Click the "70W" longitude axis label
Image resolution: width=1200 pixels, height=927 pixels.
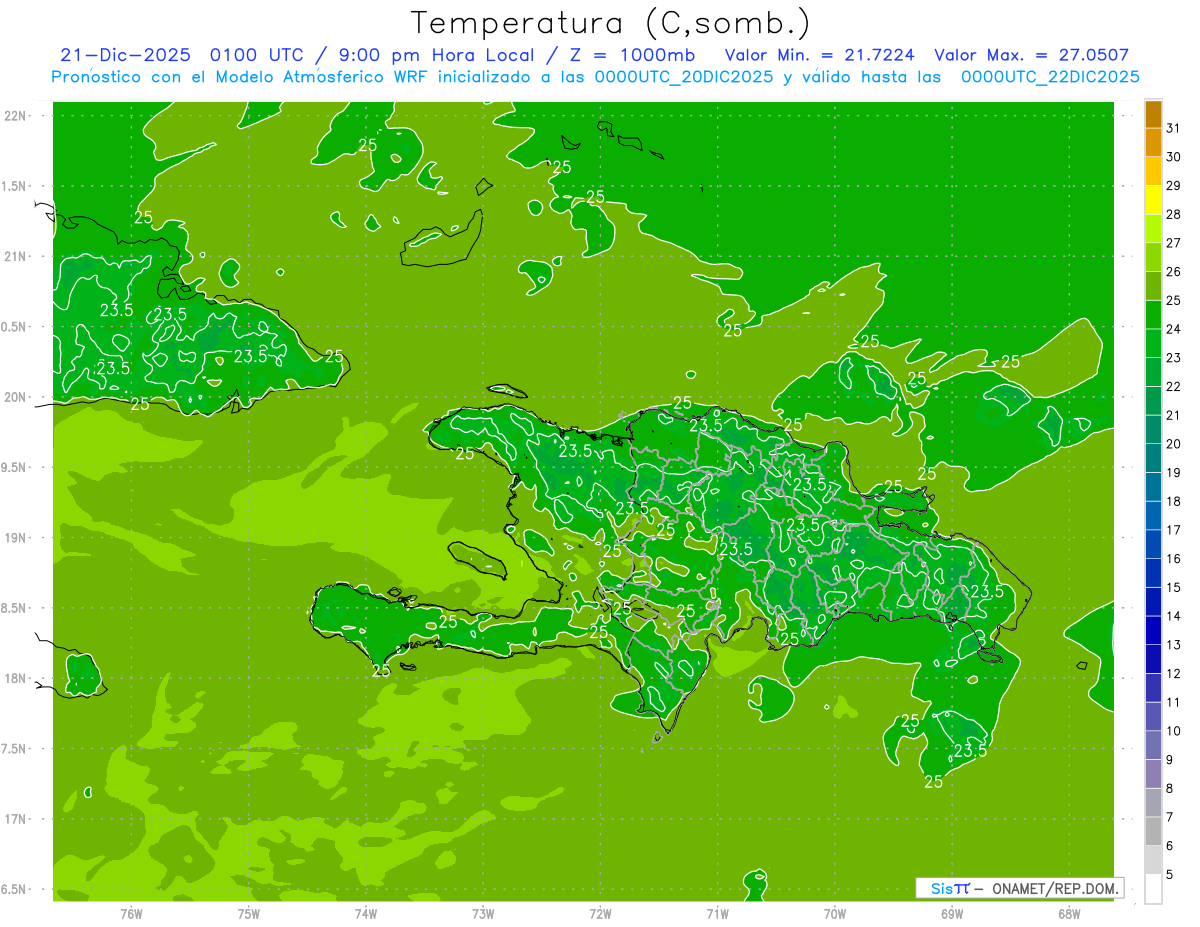tap(834, 913)
